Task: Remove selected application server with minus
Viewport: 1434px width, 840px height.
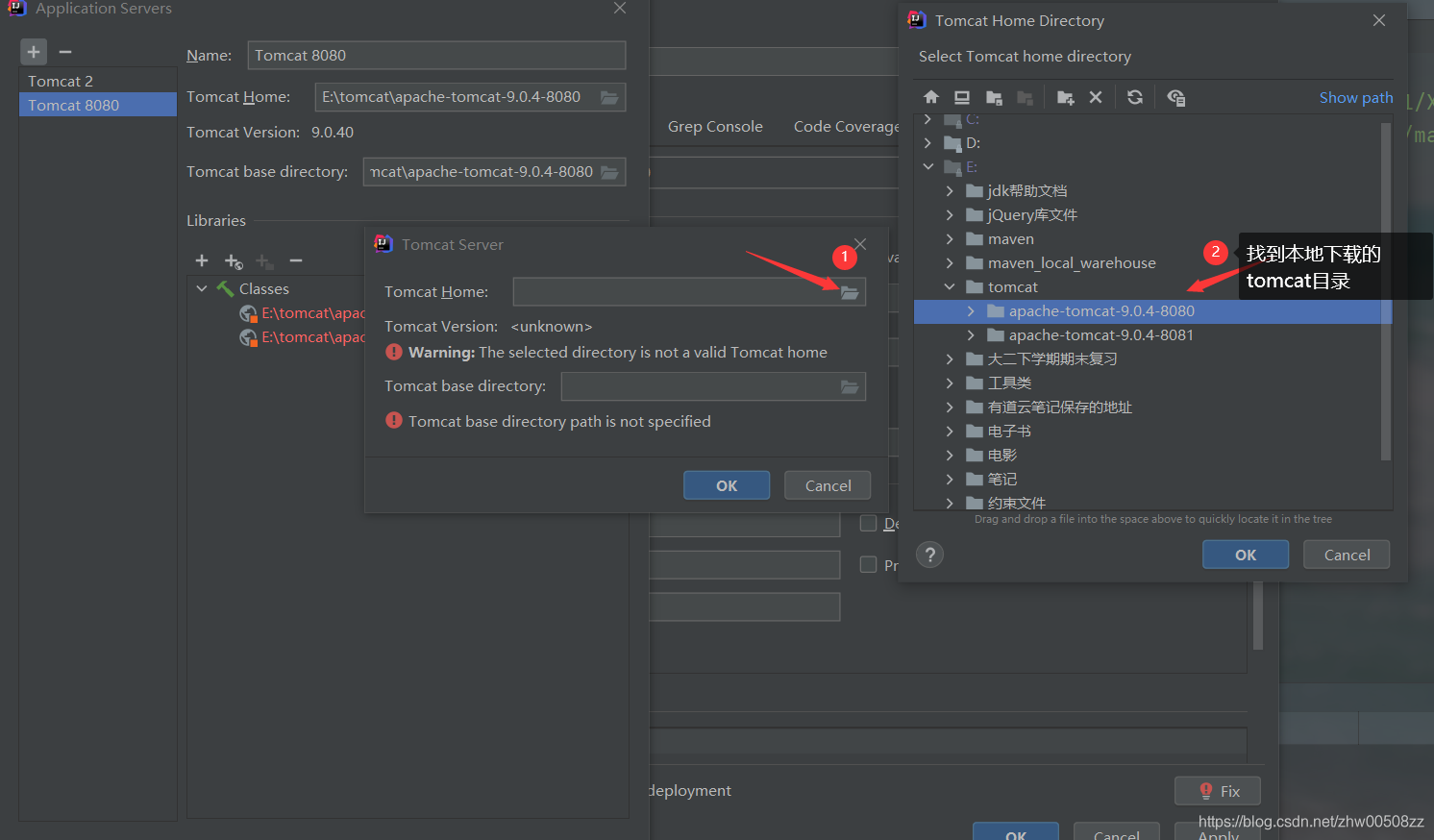Action: coord(65,52)
